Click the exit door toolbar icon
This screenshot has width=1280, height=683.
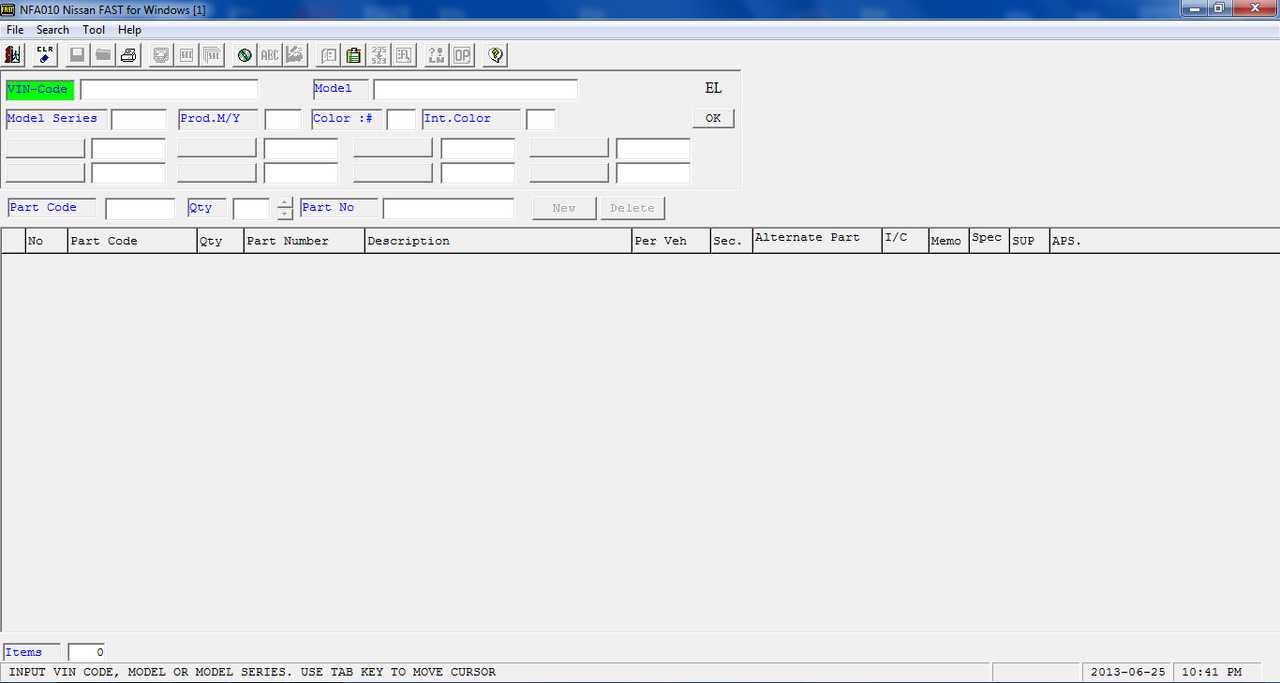point(13,55)
